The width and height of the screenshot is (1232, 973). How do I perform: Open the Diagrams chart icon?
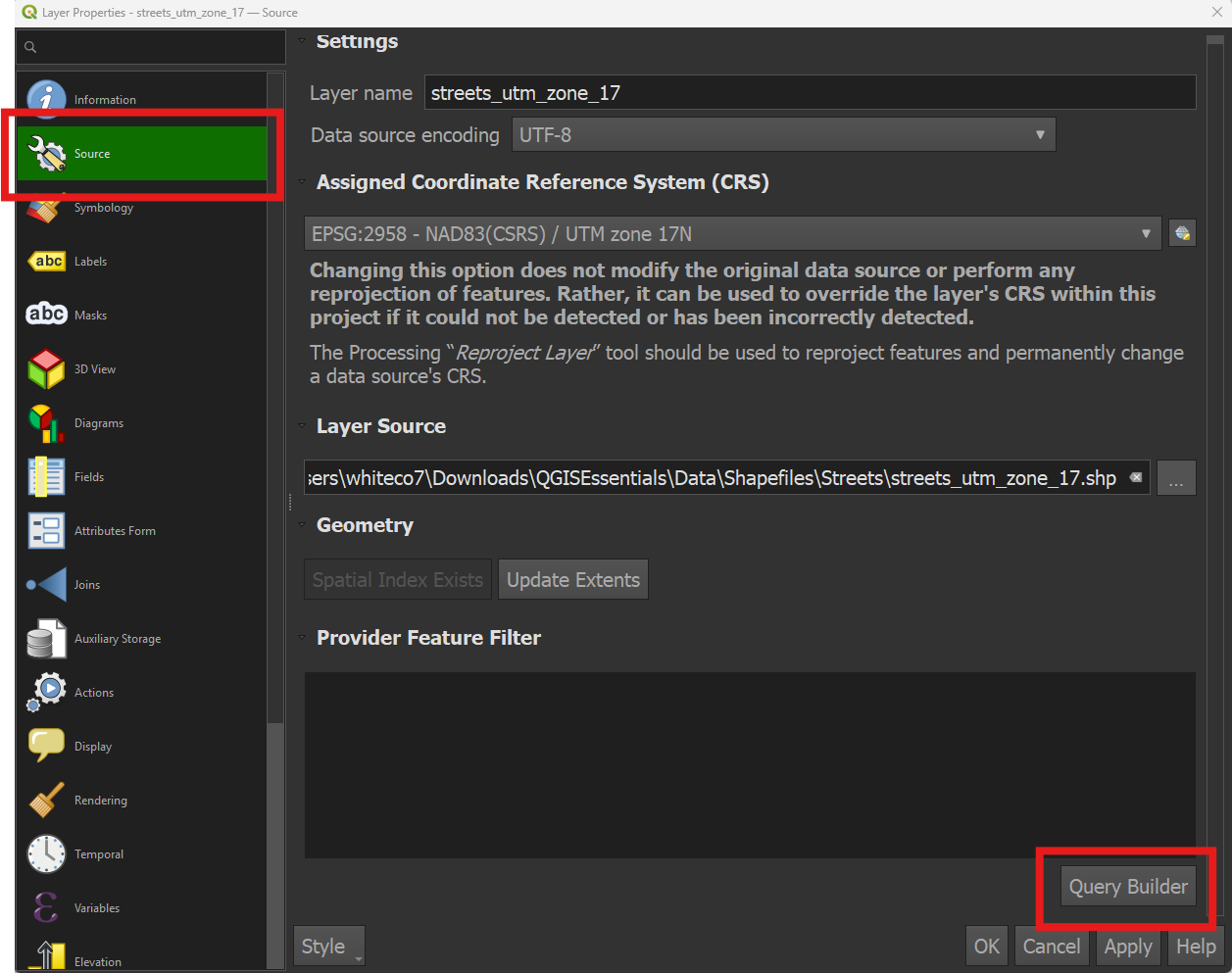(x=46, y=422)
